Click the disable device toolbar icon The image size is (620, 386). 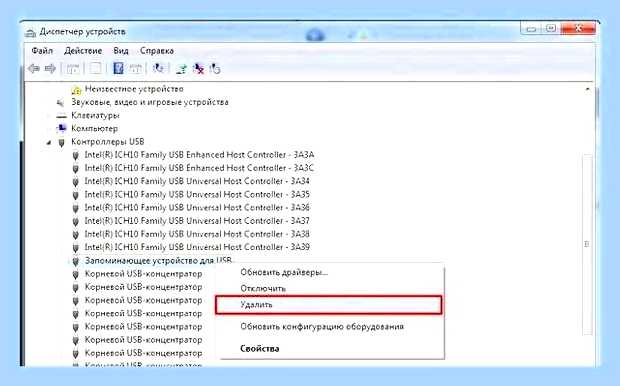click(x=215, y=69)
